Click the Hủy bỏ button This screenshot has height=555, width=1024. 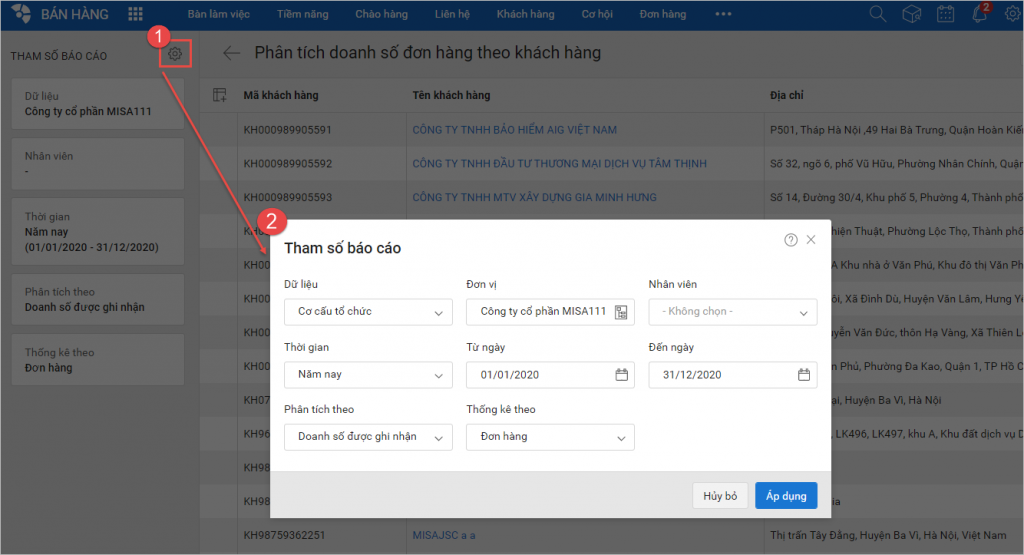pyautogui.click(x=720, y=496)
